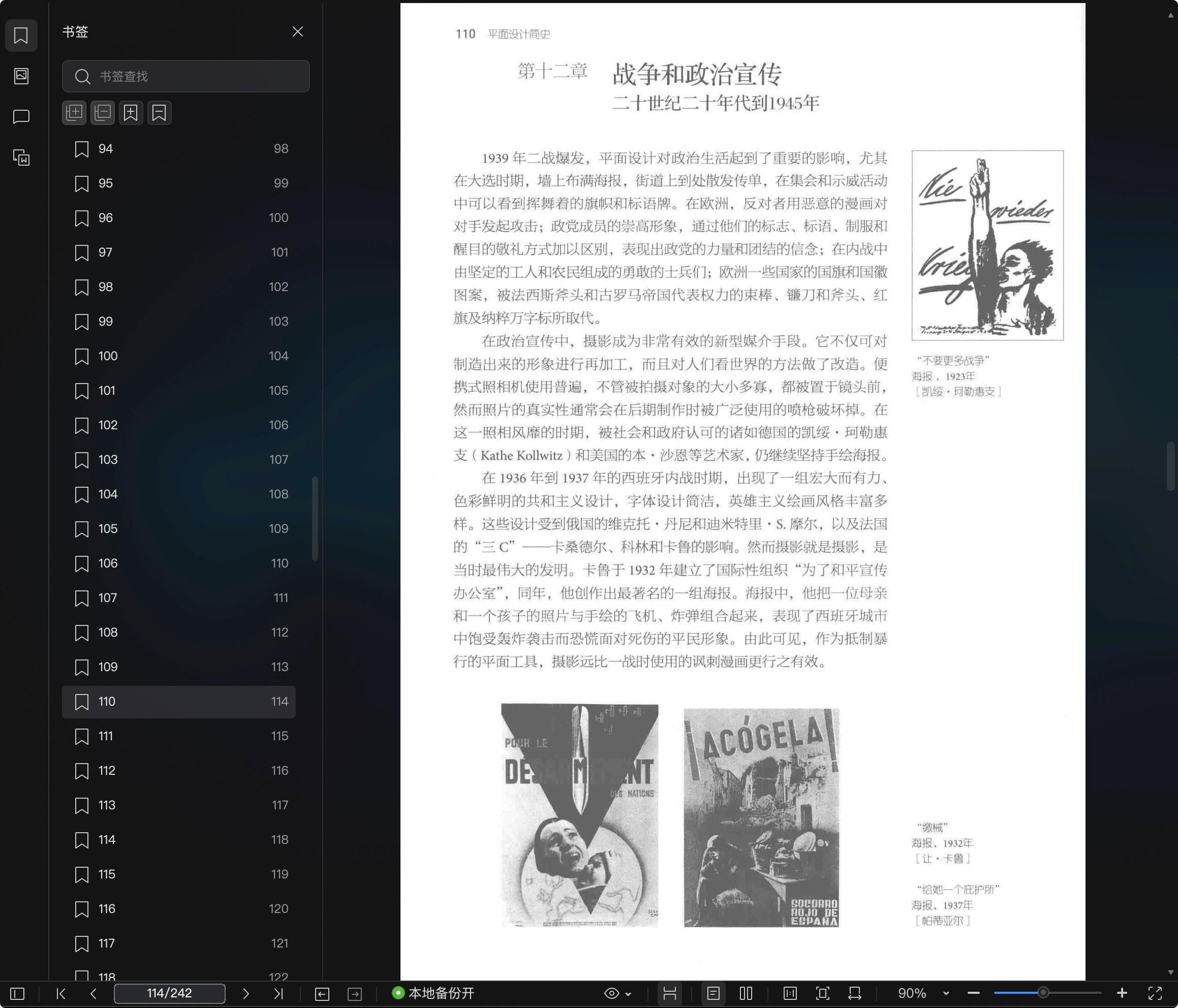Click the ACÓGELA poster image
1178x1008 pixels.
pyautogui.click(x=761, y=817)
